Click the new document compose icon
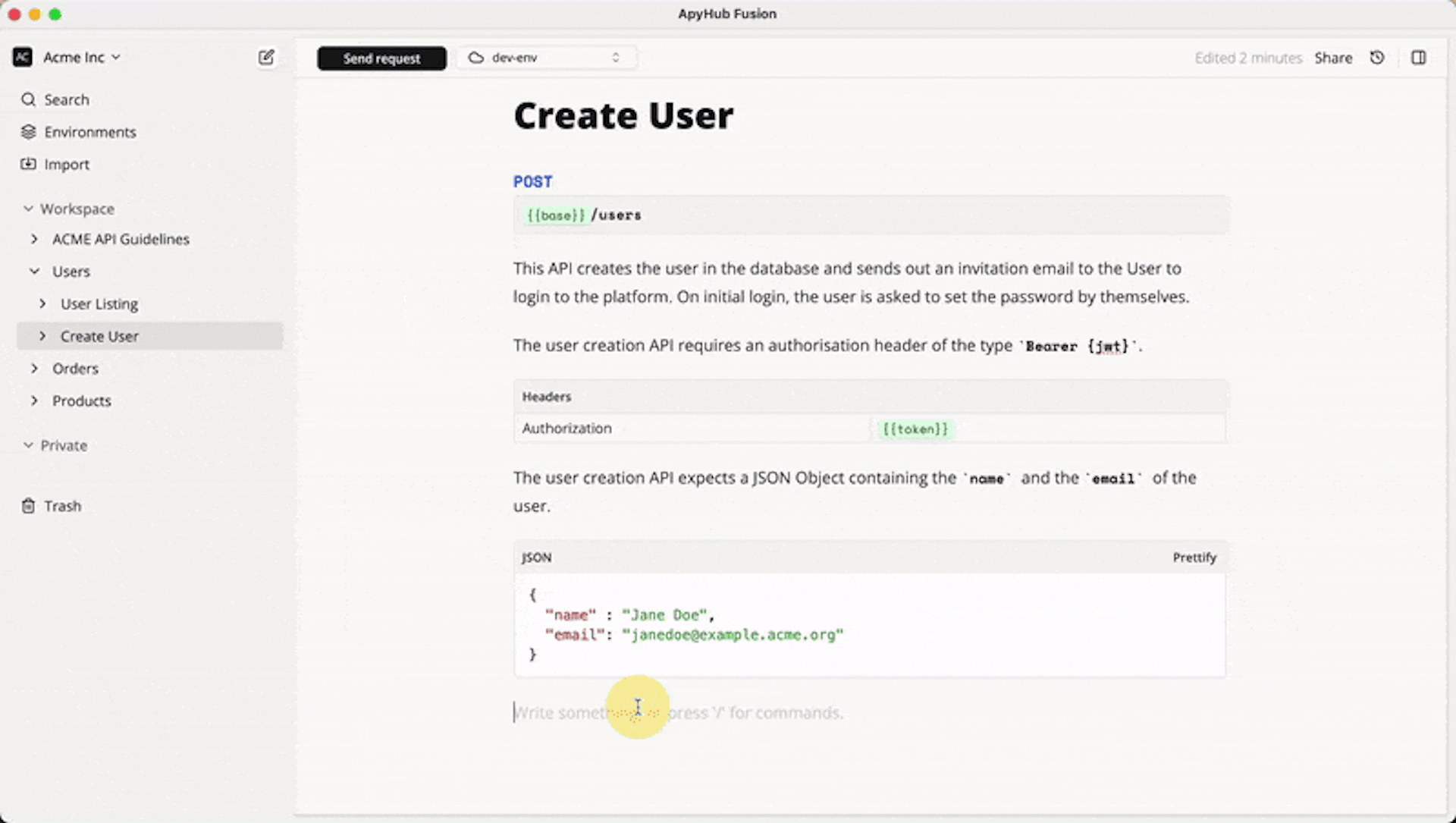This screenshot has width=1456, height=823. pos(266,57)
